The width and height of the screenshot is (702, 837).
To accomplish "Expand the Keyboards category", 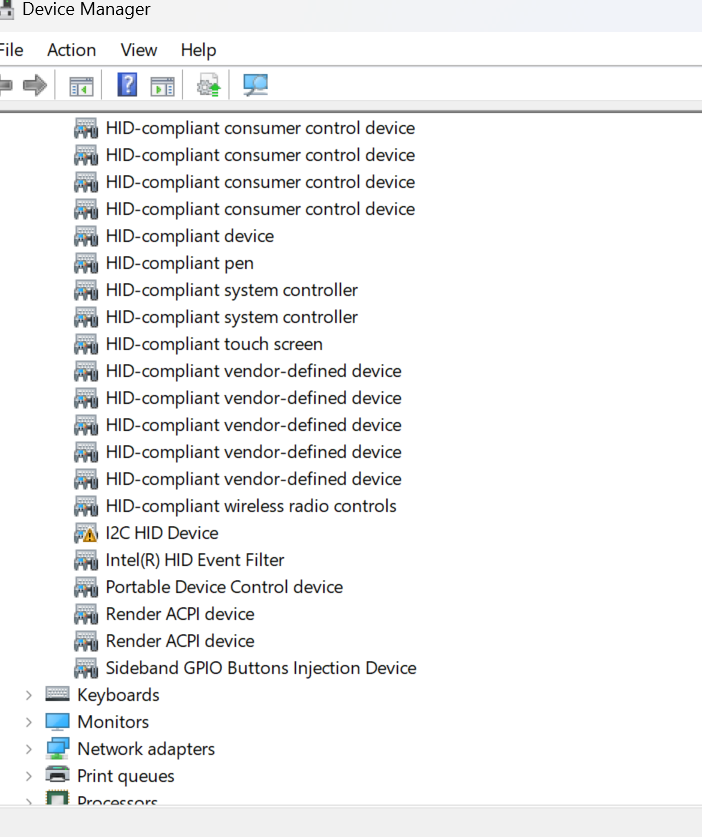I will point(28,694).
